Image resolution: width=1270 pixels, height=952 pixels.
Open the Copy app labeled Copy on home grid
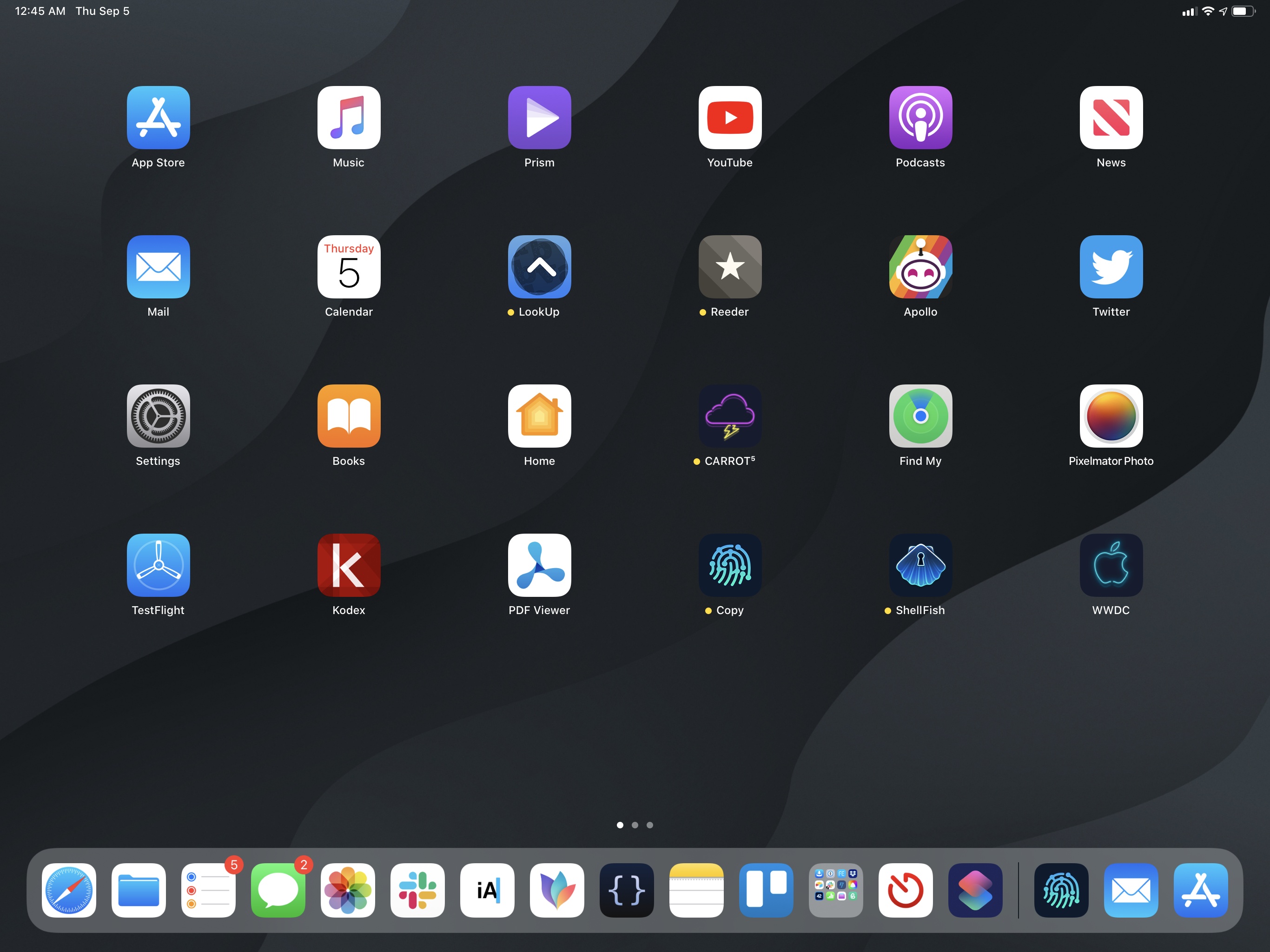pyautogui.click(x=730, y=566)
